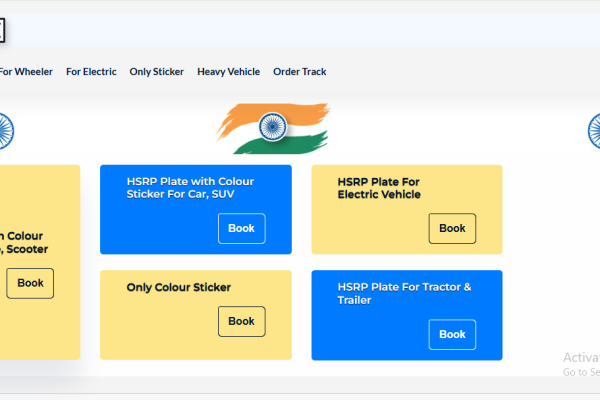Go to Heavy Vehicle section
This screenshot has height=400, width=600.
(x=228, y=72)
